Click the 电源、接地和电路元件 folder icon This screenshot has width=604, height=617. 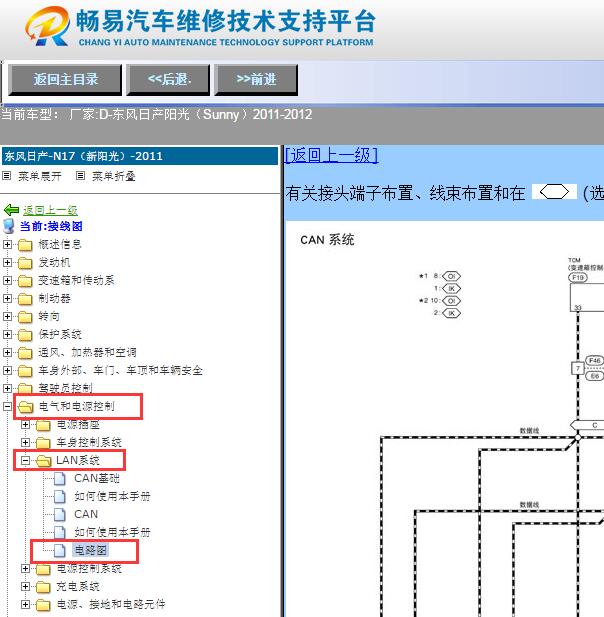pyautogui.click(x=43, y=605)
